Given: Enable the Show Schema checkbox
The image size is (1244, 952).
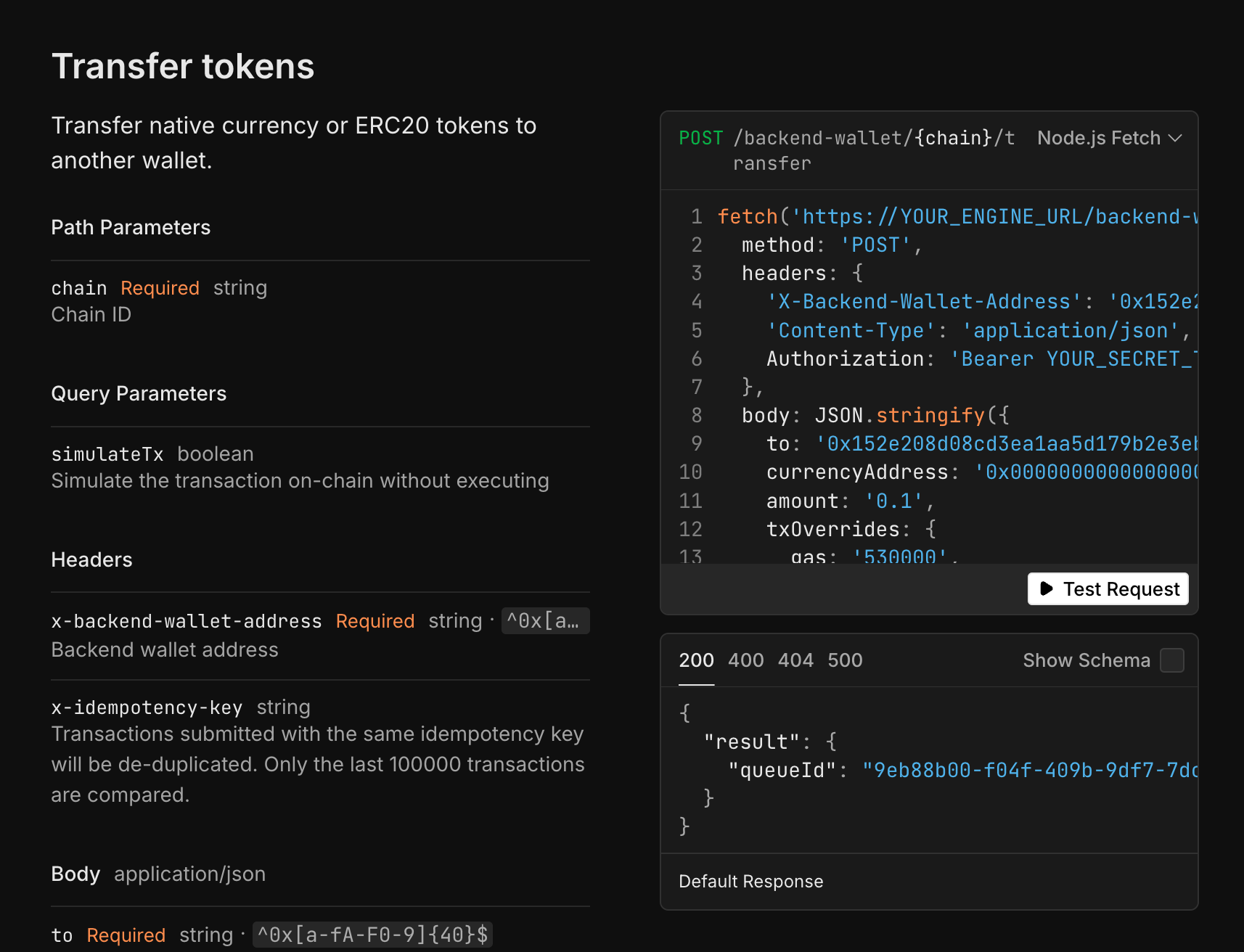Looking at the screenshot, I should click(1171, 660).
